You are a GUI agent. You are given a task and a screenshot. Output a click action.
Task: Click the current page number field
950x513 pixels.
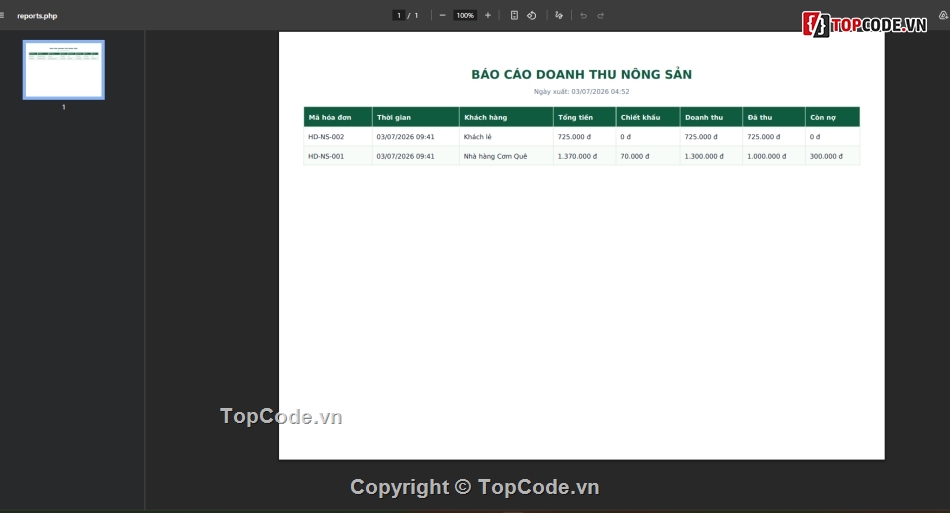(x=399, y=15)
